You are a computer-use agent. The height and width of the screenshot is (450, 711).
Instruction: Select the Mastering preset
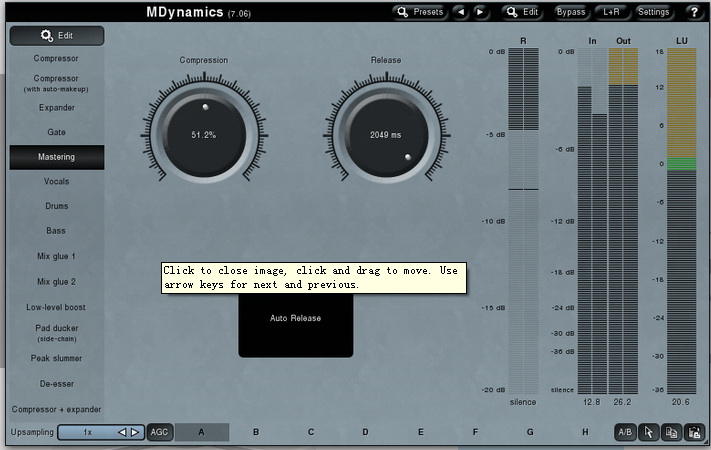click(57, 157)
